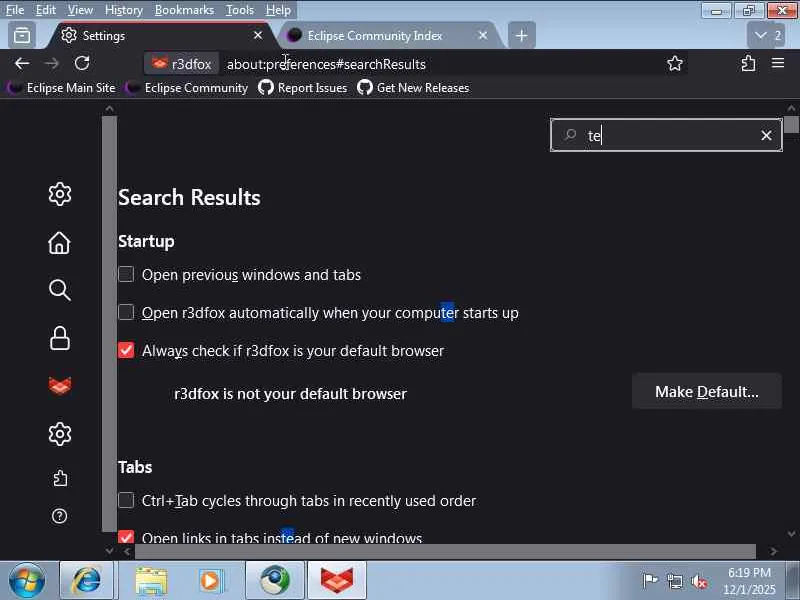Close the Eclipse Community Index tab
800x600 pixels.
tap(482, 35)
